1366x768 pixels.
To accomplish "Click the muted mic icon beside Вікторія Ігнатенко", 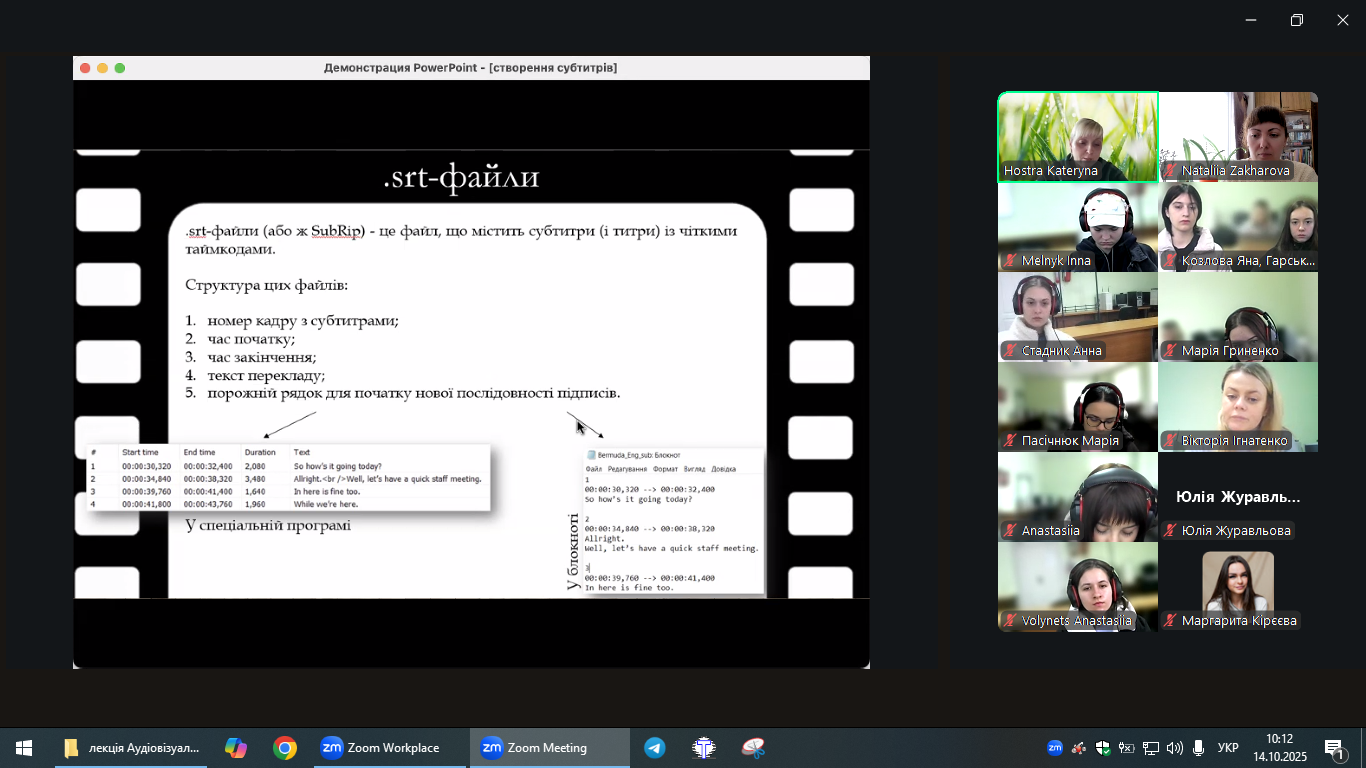I will (1171, 441).
